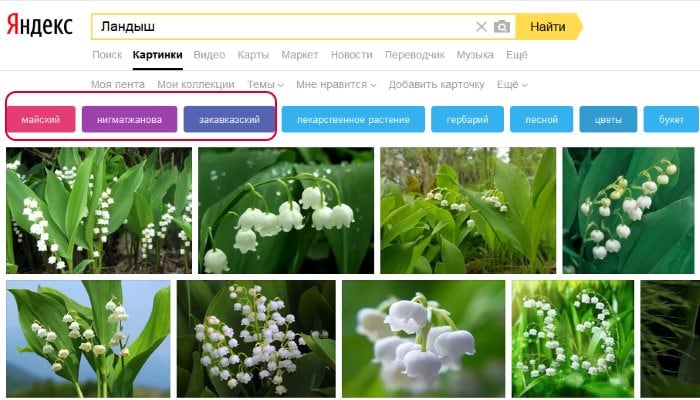
Task: Open the Переводчик tab
Action: point(415,55)
